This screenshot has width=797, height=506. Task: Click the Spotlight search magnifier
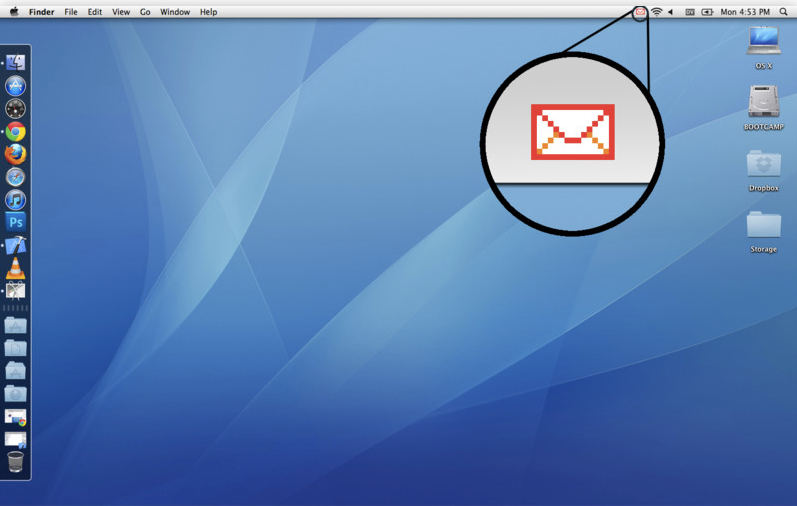783,12
